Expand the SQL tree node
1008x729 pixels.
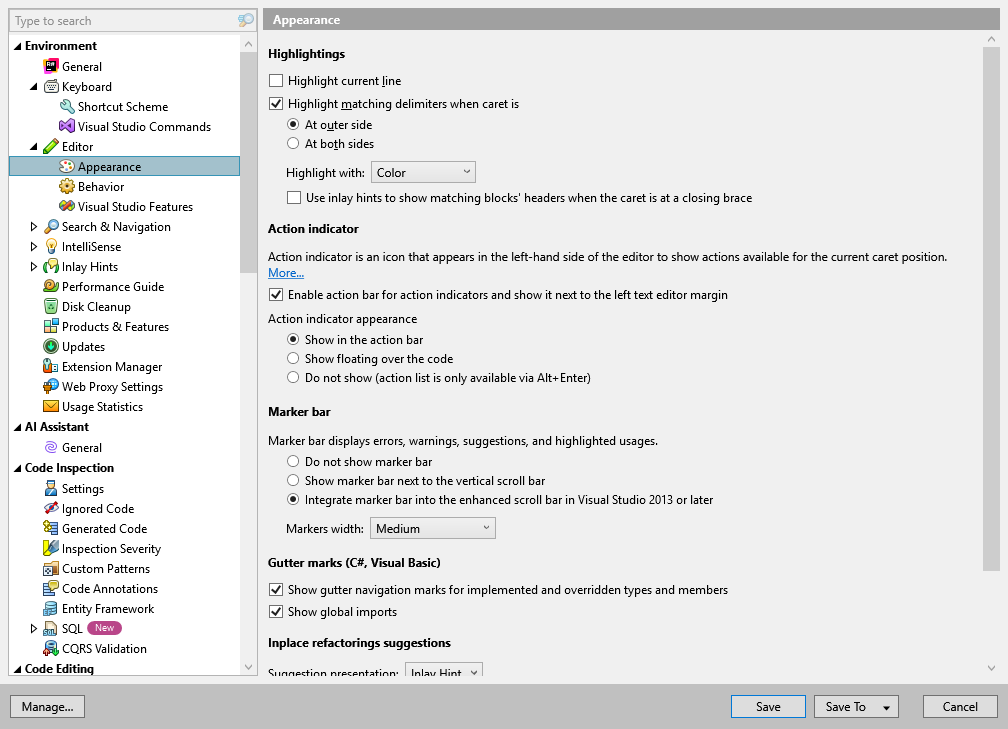point(33,628)
